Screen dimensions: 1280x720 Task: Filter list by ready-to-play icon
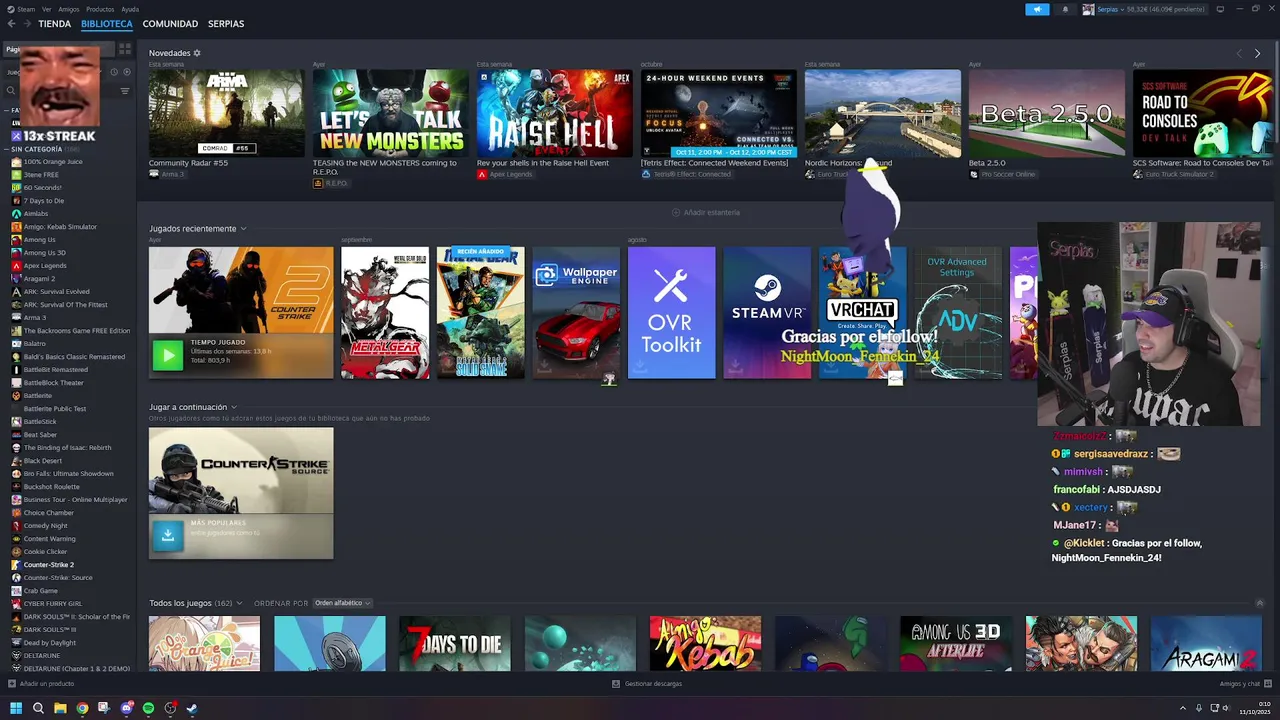click(126, 72)
